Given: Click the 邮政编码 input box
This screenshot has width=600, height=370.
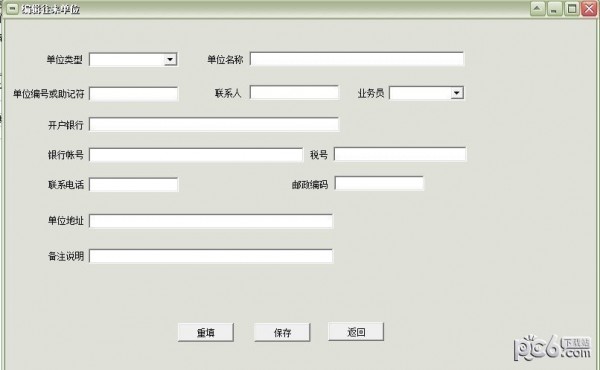Looking at the screenshot, I should pyautogui.click(x=379, y=183).
